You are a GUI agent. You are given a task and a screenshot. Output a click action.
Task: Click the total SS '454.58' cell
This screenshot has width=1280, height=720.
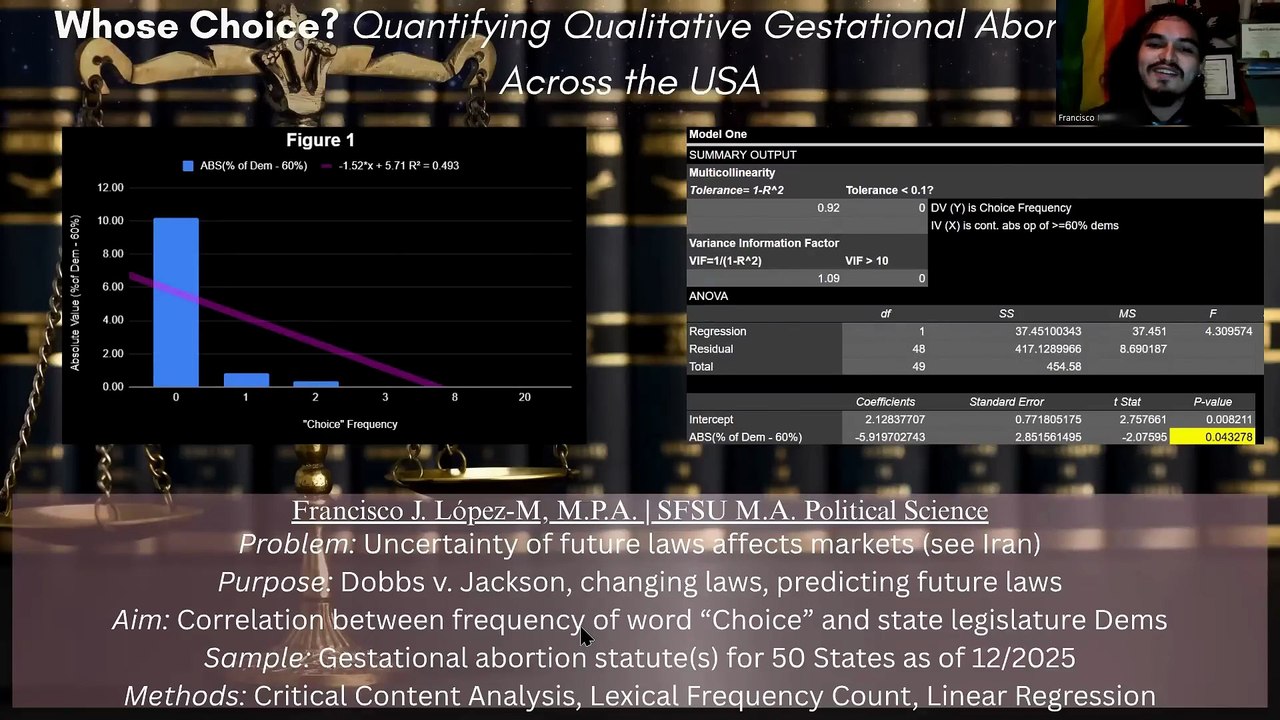click(x=1063, y=367)
